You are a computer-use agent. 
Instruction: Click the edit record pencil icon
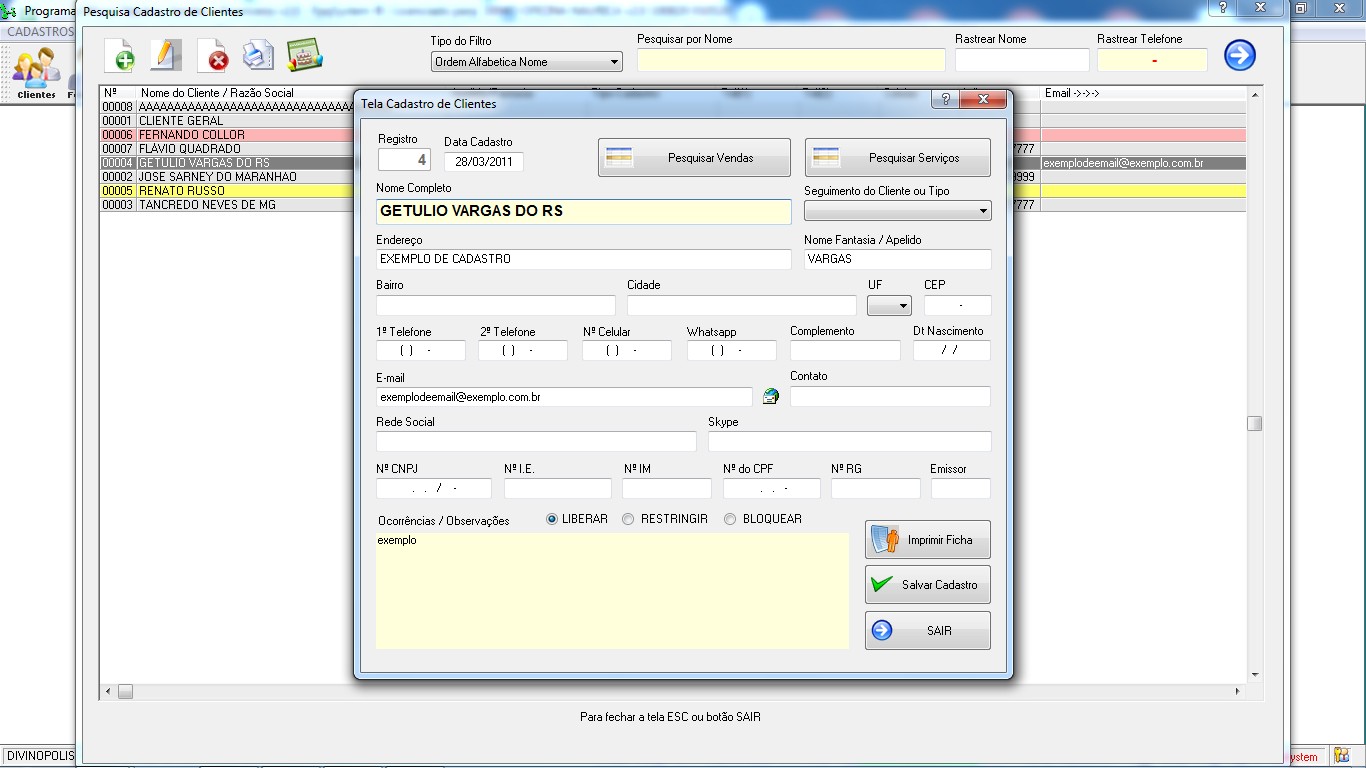(x=165, y=55)
